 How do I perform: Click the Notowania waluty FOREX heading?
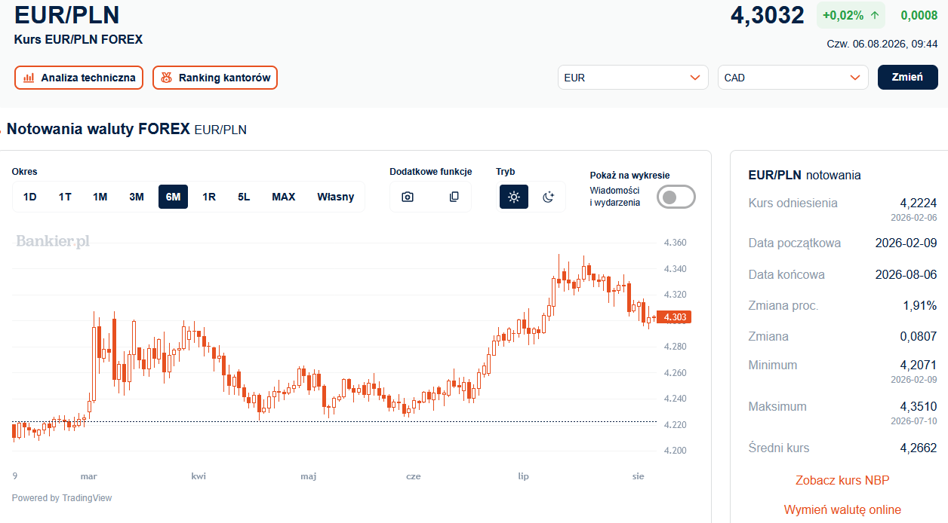[x=99, y=129]
